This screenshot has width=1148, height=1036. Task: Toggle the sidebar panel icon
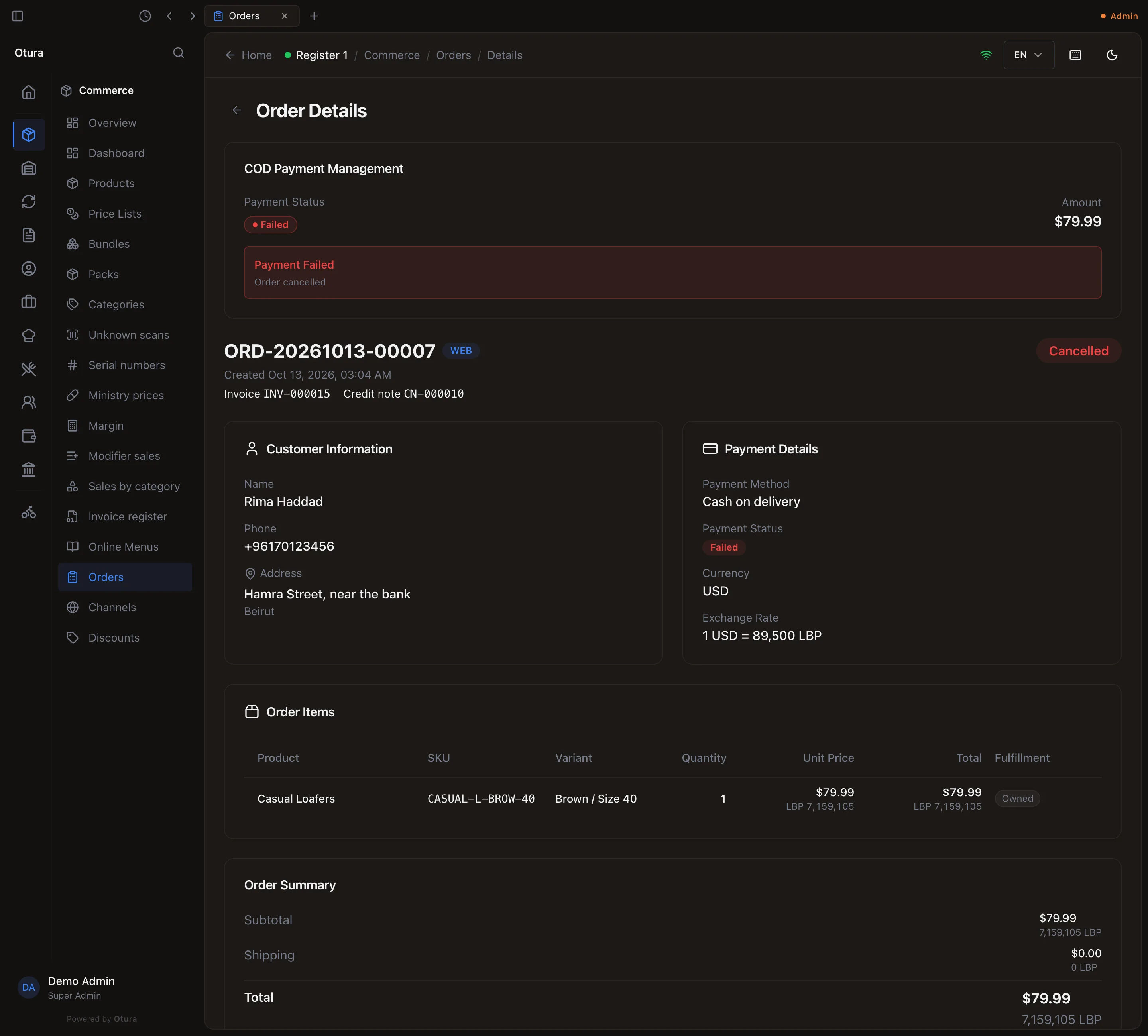[x=18, y=16]
